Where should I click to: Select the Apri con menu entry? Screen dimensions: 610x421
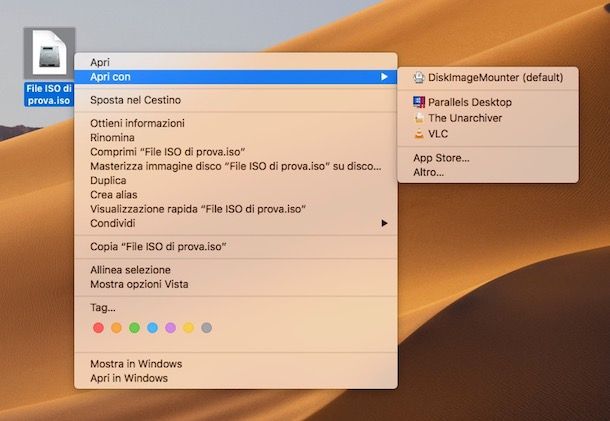(x=236, y=77)
